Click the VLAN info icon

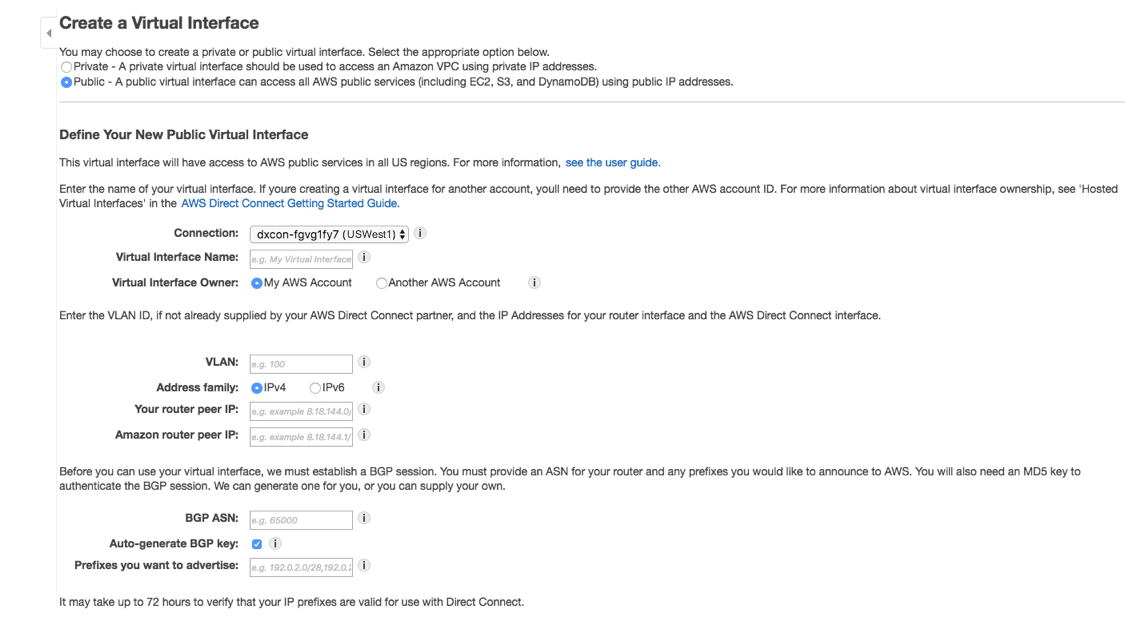(364, 363)
